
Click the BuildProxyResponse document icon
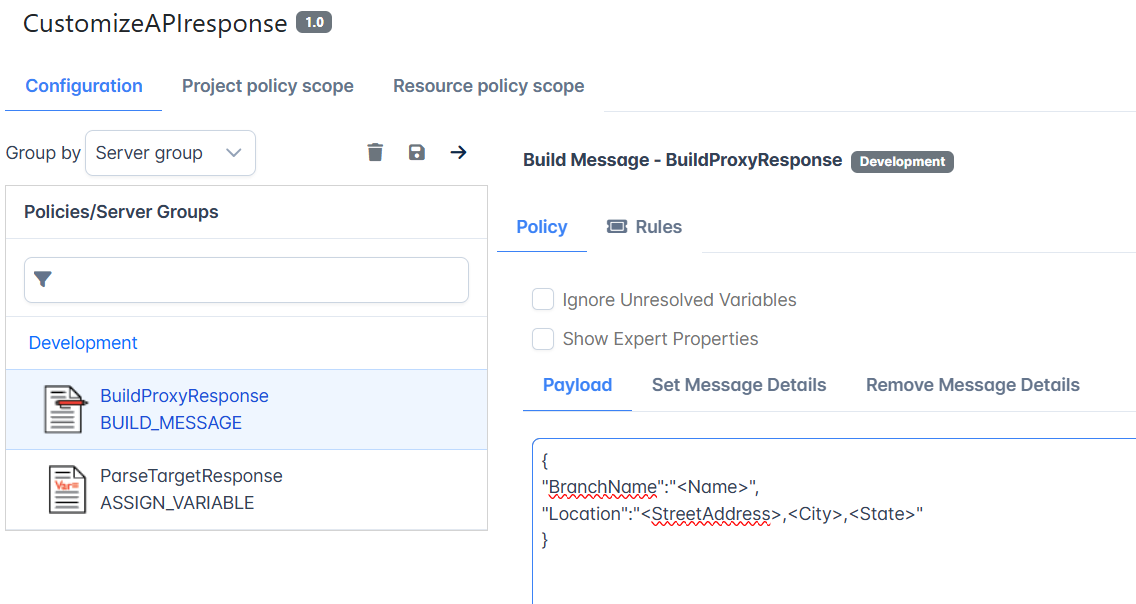(x=65, y=409)
